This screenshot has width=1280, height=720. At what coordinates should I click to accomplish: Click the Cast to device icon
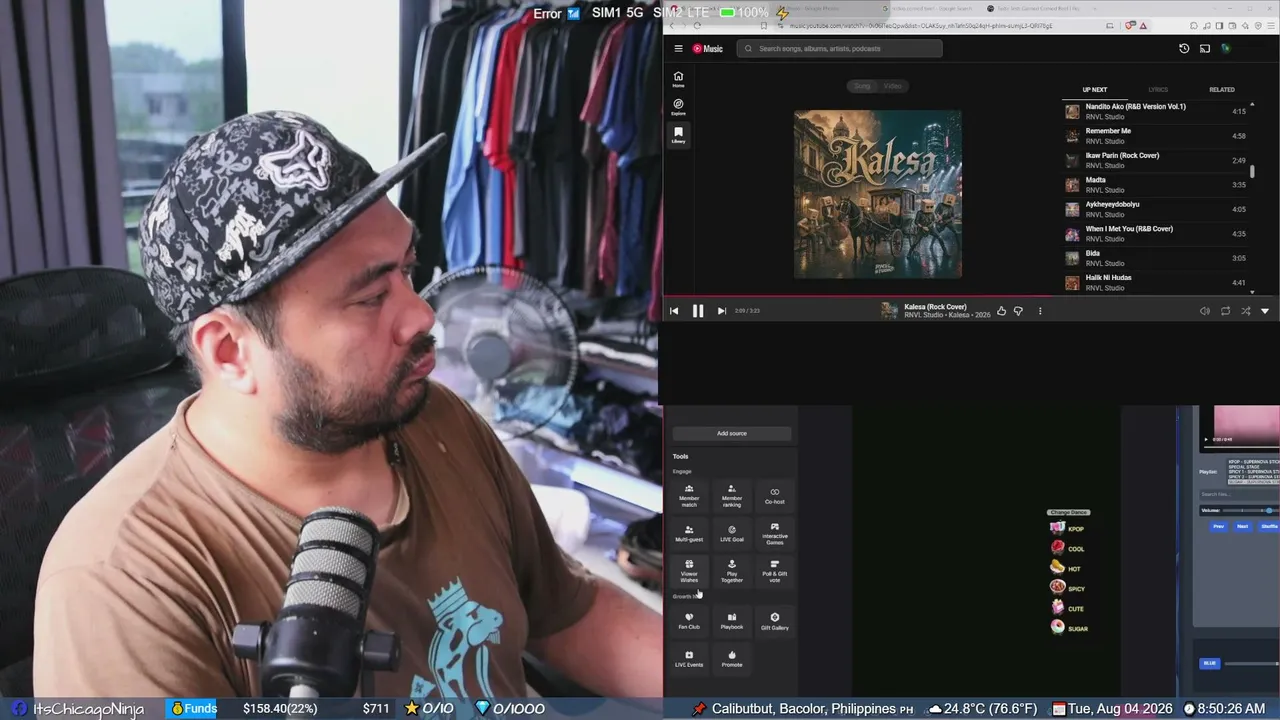click(1205, 48)
